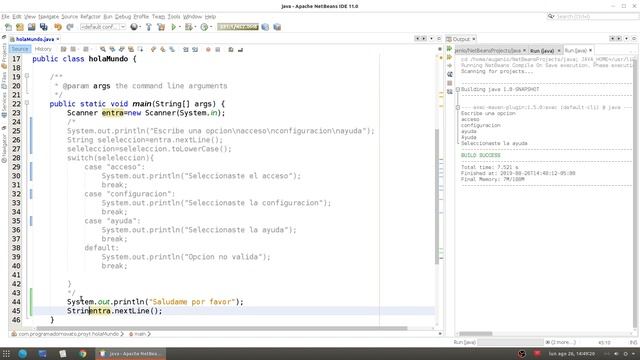Click the New Project toolbar icon
The image size is (640, 360).
[20, 27]
